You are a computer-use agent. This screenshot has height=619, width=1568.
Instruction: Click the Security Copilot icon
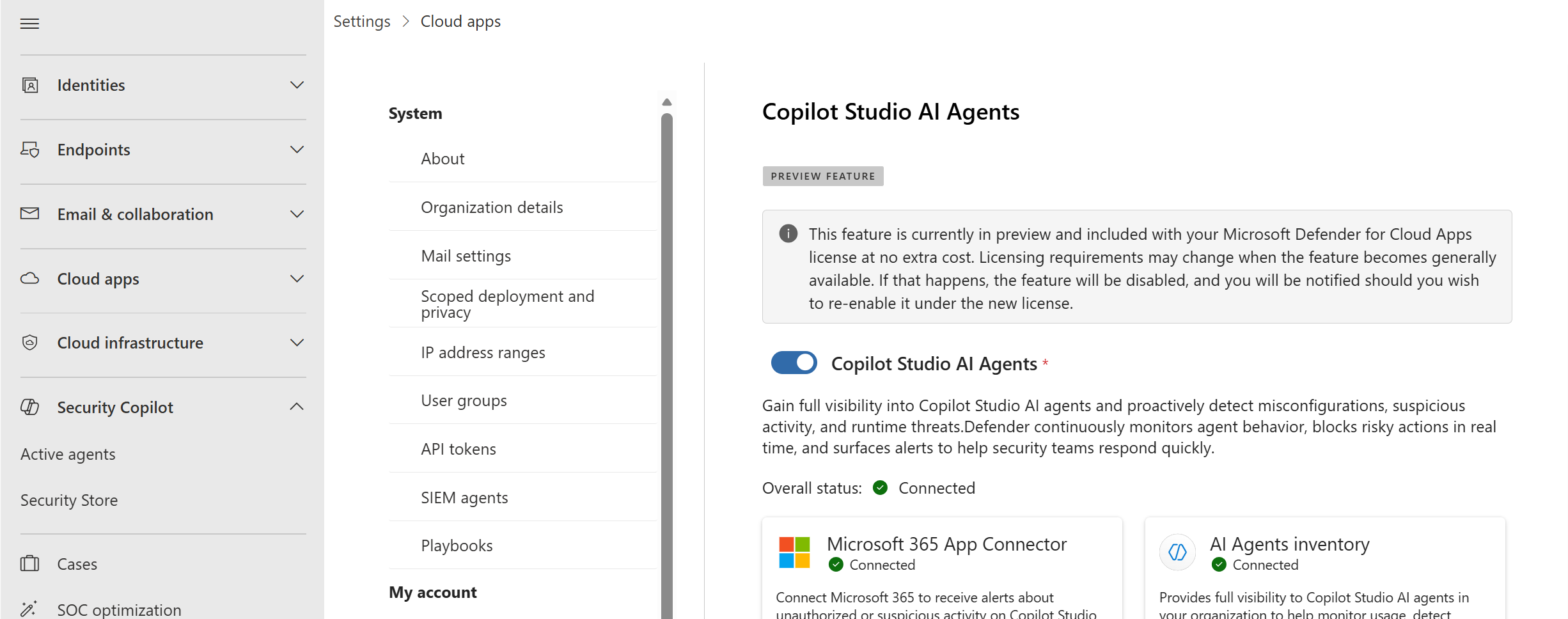(30, 407)
